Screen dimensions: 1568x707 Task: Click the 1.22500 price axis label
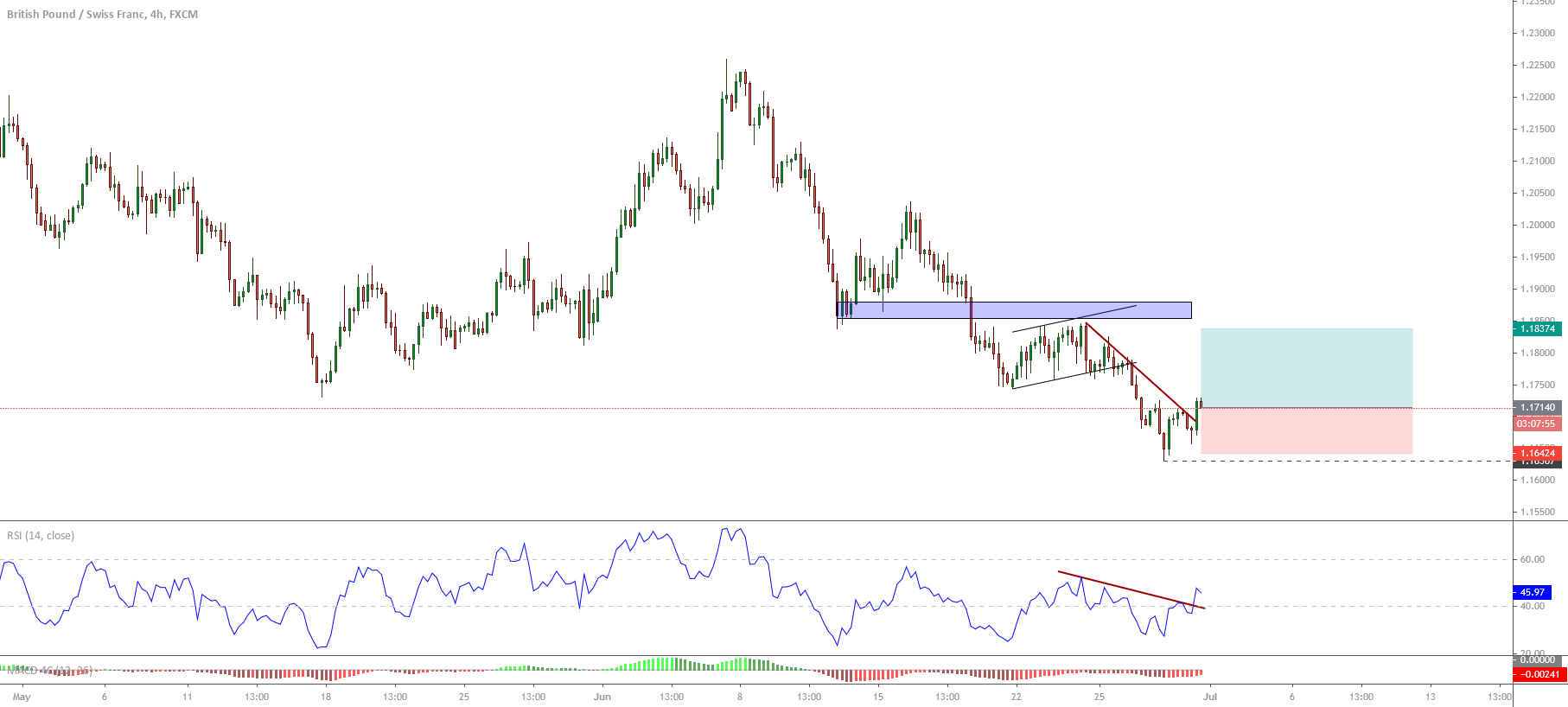(1538, 65)
